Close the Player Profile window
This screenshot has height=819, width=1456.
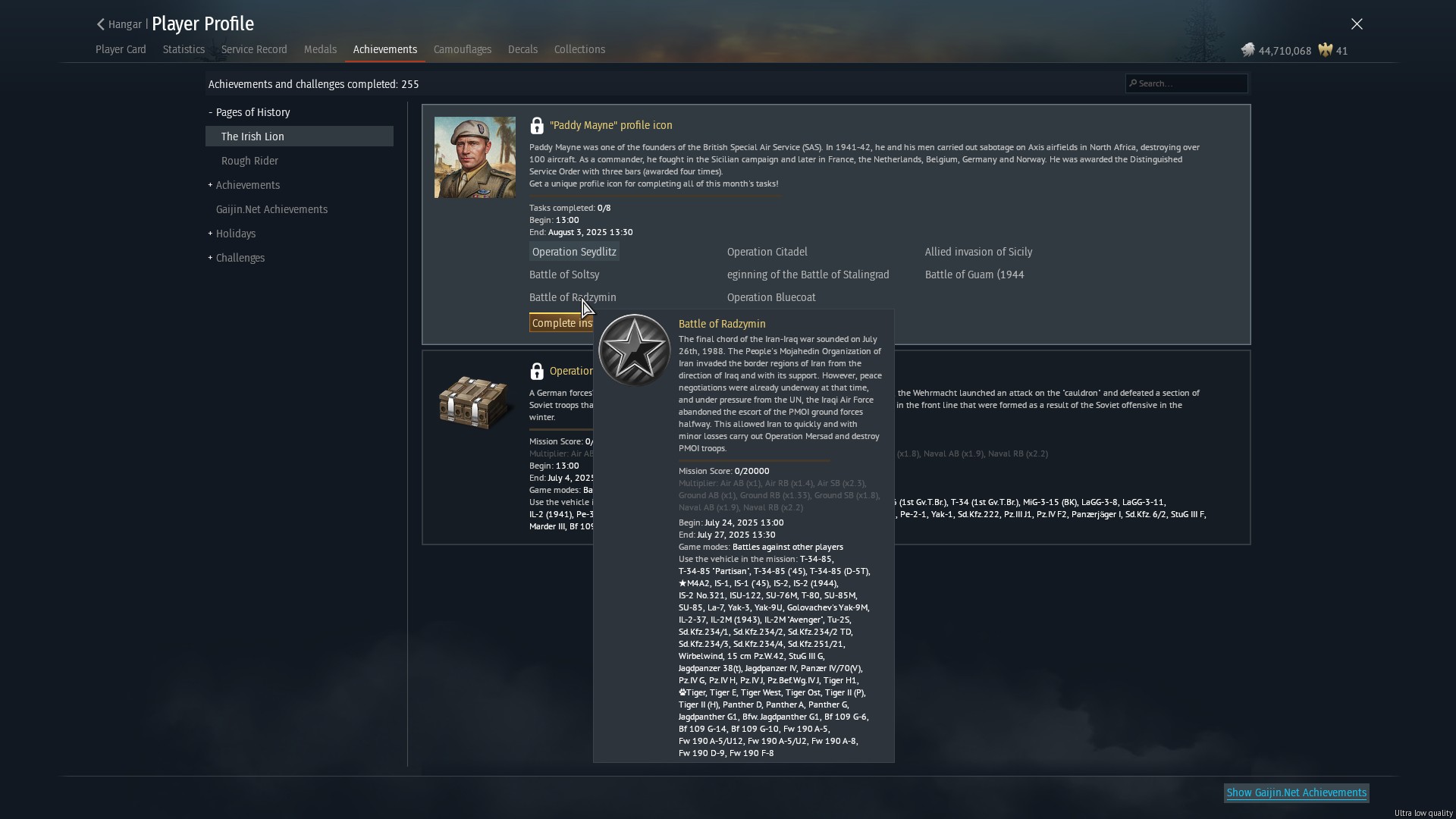coord(1357,24)
